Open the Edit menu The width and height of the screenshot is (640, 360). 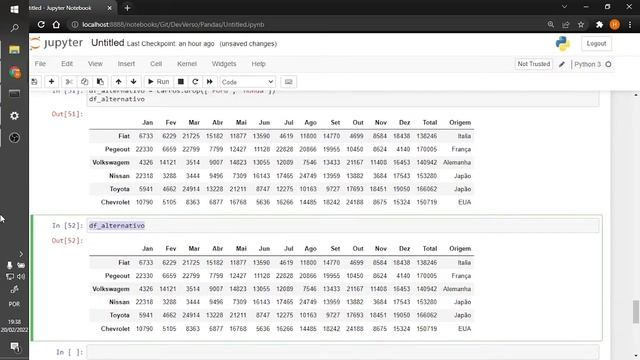click(67, 64)
